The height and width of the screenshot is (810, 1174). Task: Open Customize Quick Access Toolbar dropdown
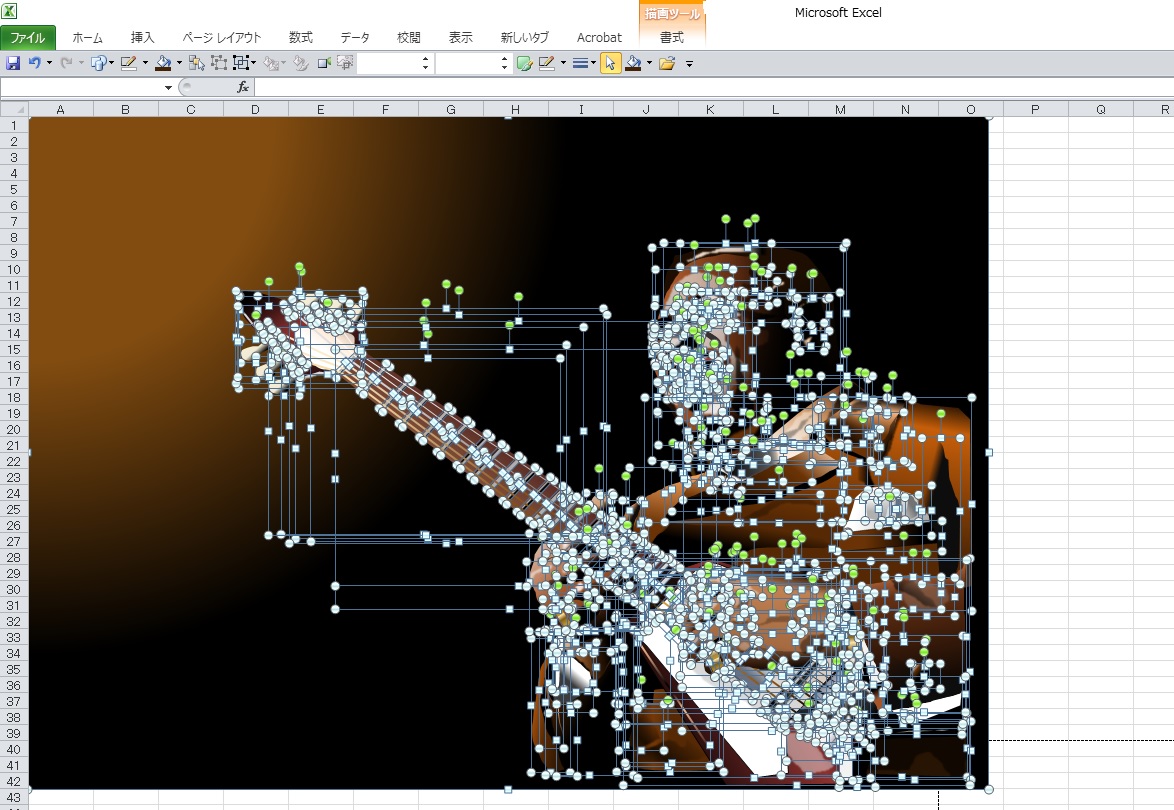tap(689, 64)
